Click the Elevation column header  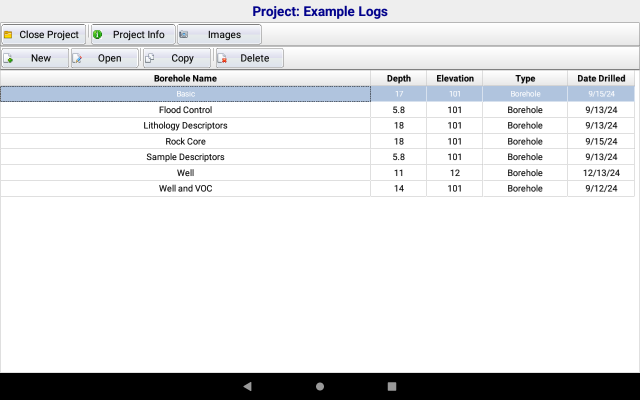455,78
